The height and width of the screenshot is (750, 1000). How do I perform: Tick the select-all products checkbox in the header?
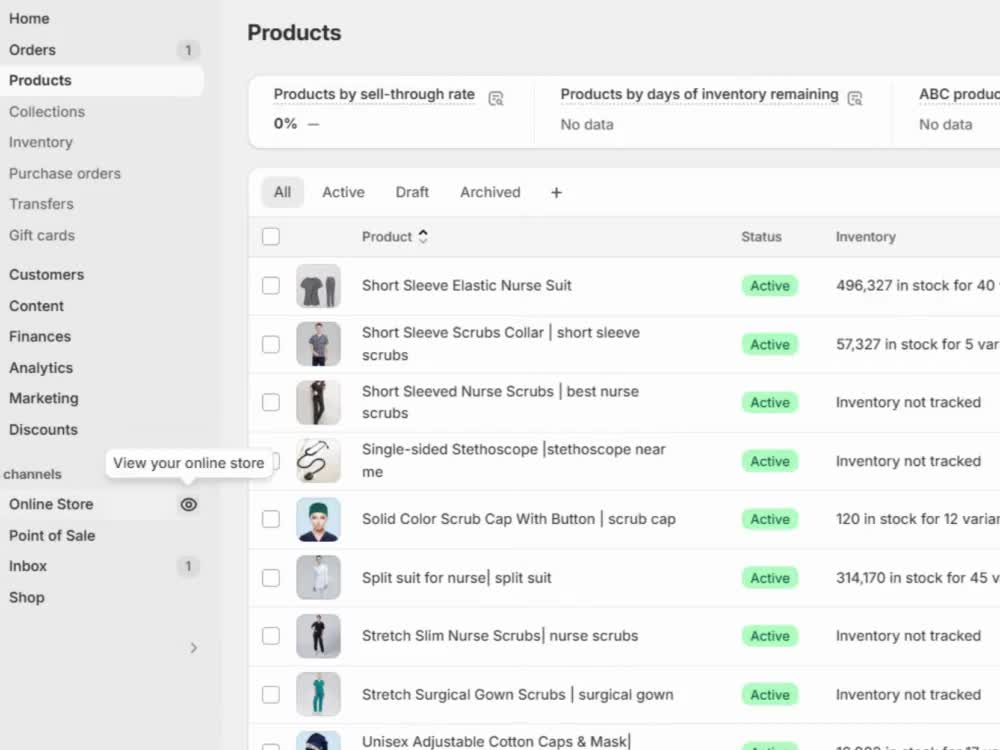coord(271,237)
